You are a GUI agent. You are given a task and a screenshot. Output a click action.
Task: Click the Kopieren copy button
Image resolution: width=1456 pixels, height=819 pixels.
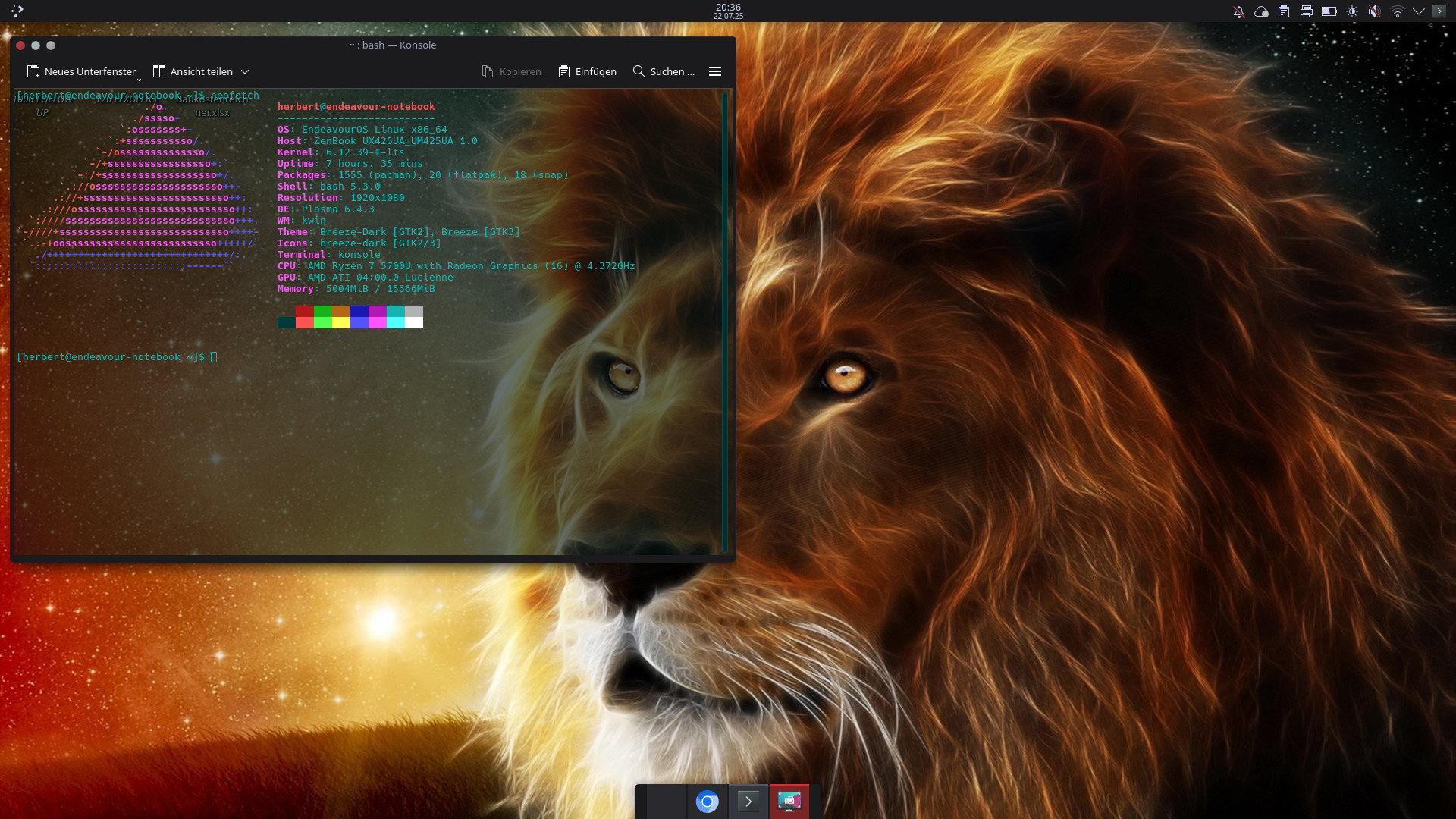(512, 71)
